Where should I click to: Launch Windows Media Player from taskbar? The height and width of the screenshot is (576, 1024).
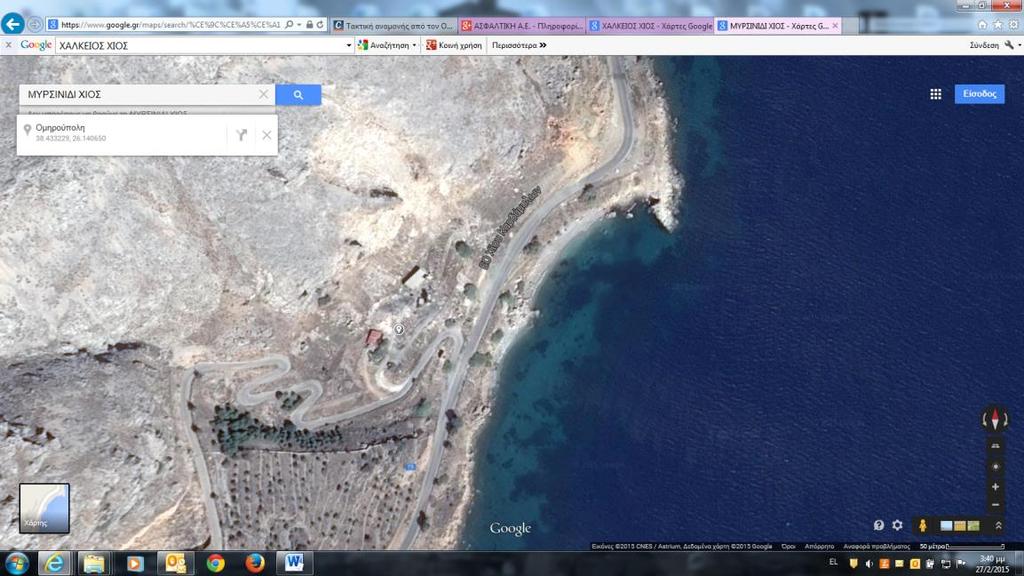(135, 563)
